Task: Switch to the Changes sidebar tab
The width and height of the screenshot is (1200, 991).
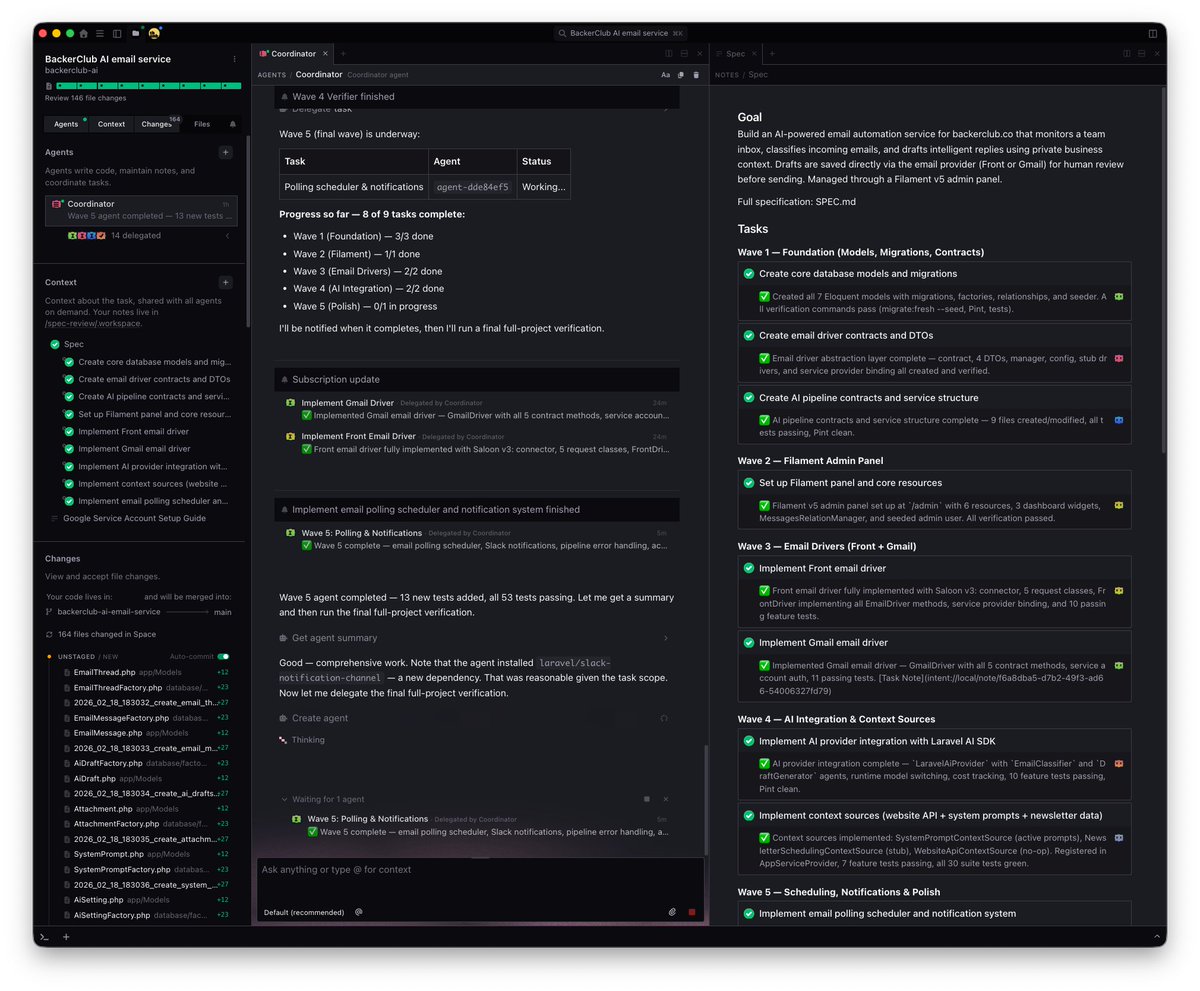Action: point(157,124)
